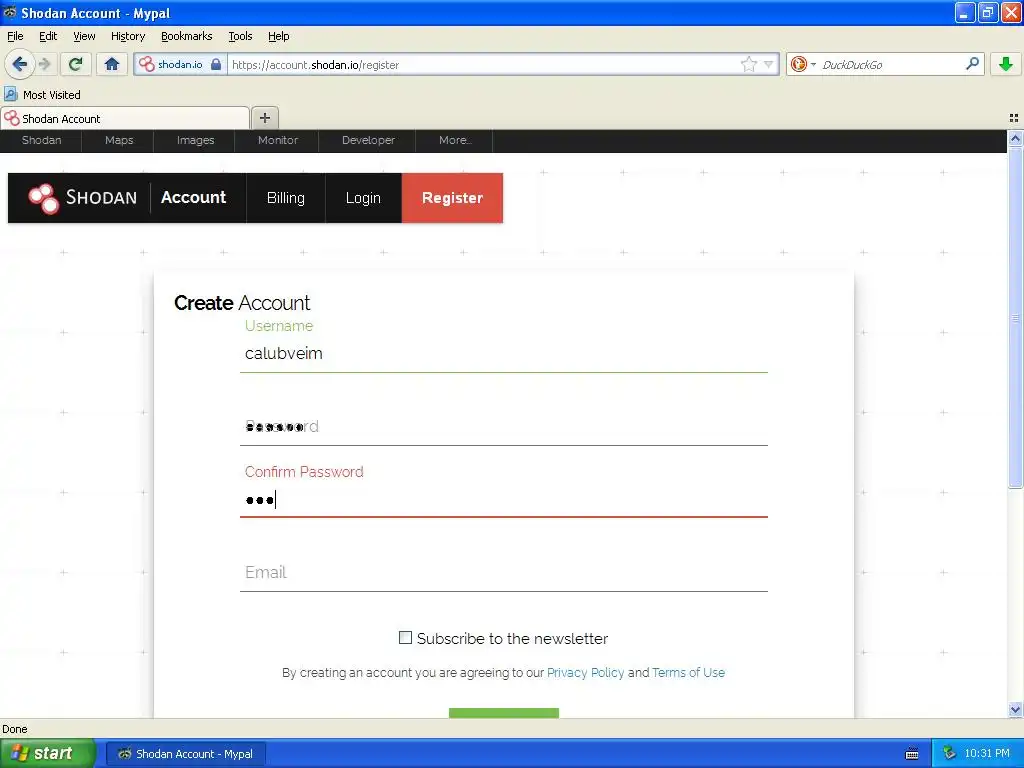Open the Terms of Use link

tap(688, 672)
